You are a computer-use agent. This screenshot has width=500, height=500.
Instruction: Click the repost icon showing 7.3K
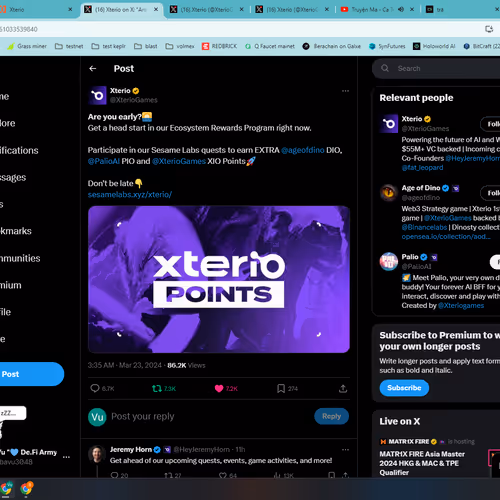157,388
